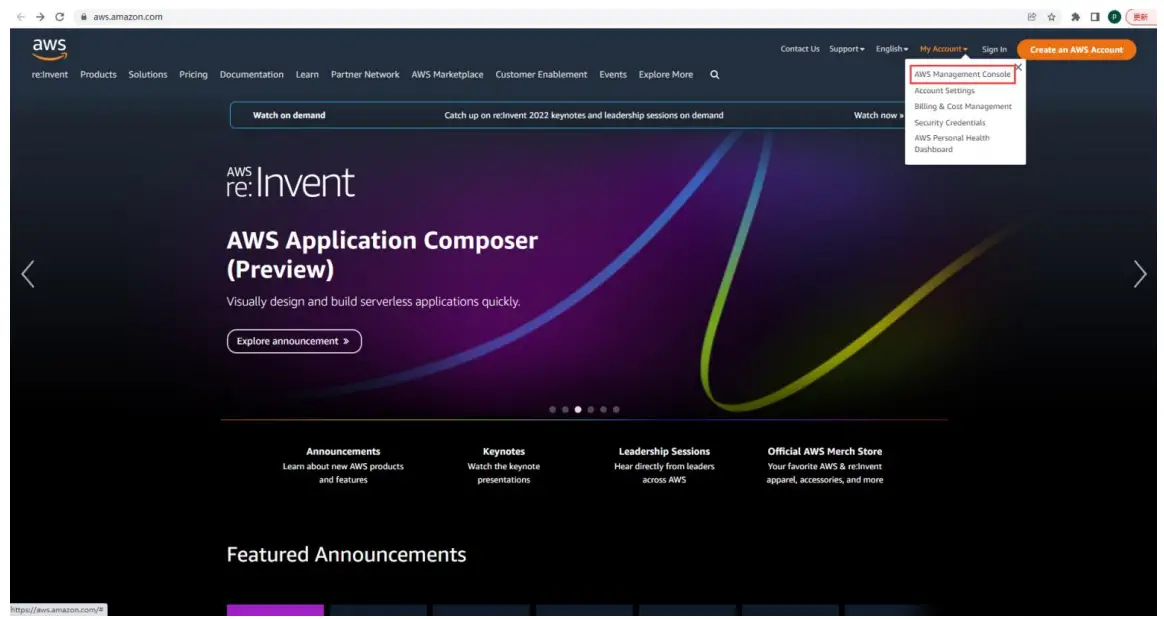Open AWS Management Console entry
The width and height of the screenshot is (1164, 619).
click(962, 74)
